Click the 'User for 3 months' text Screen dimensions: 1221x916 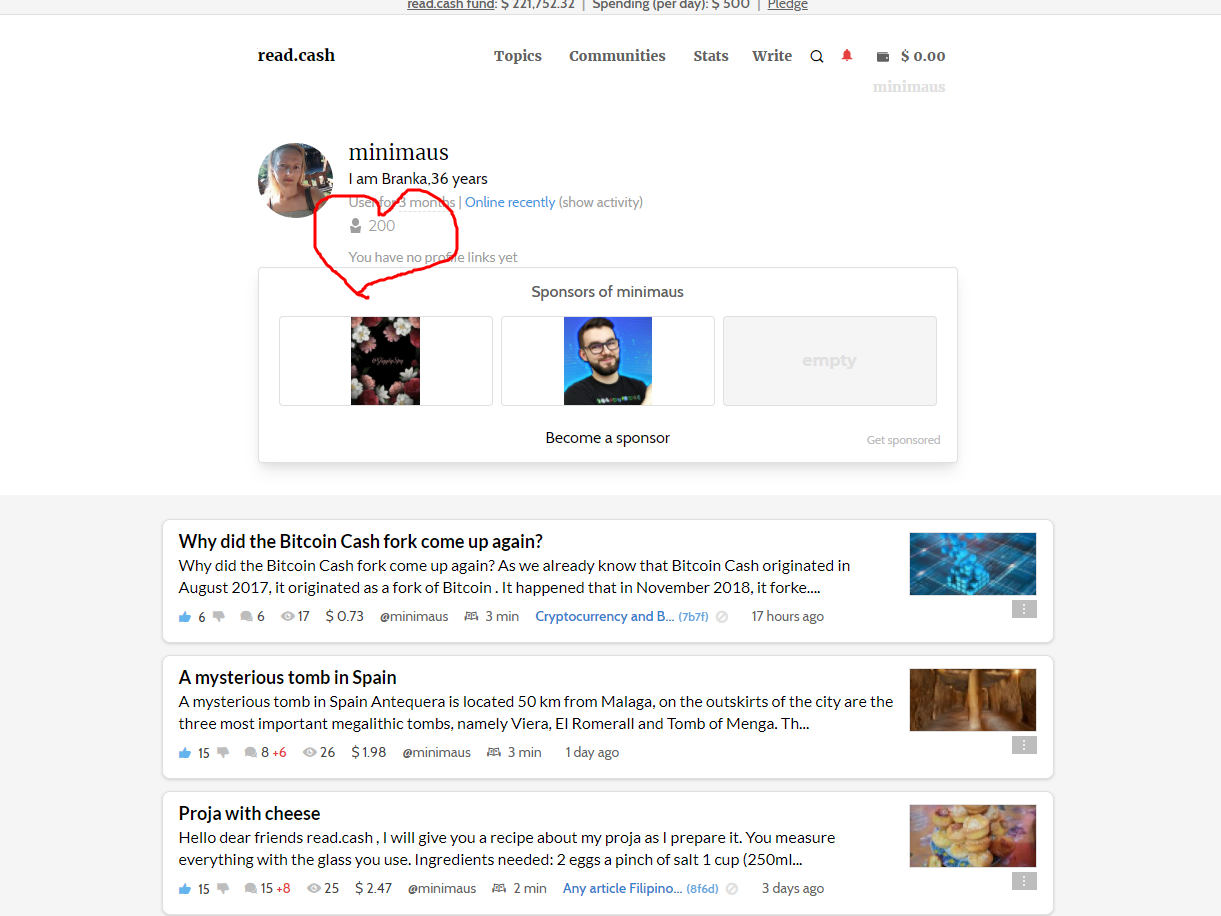pos(402,202)
